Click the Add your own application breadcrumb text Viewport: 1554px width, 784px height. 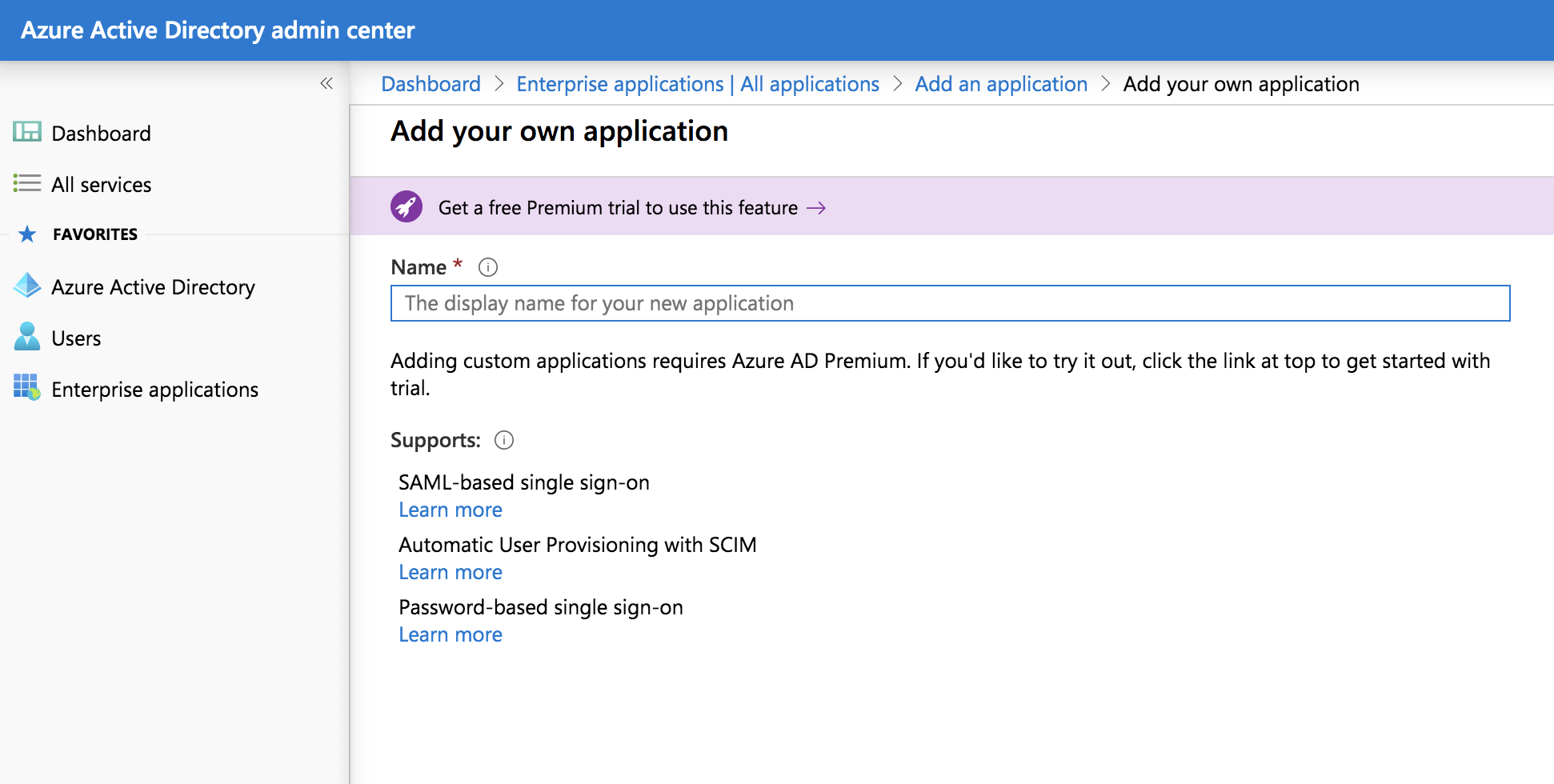click(1241, 84)
